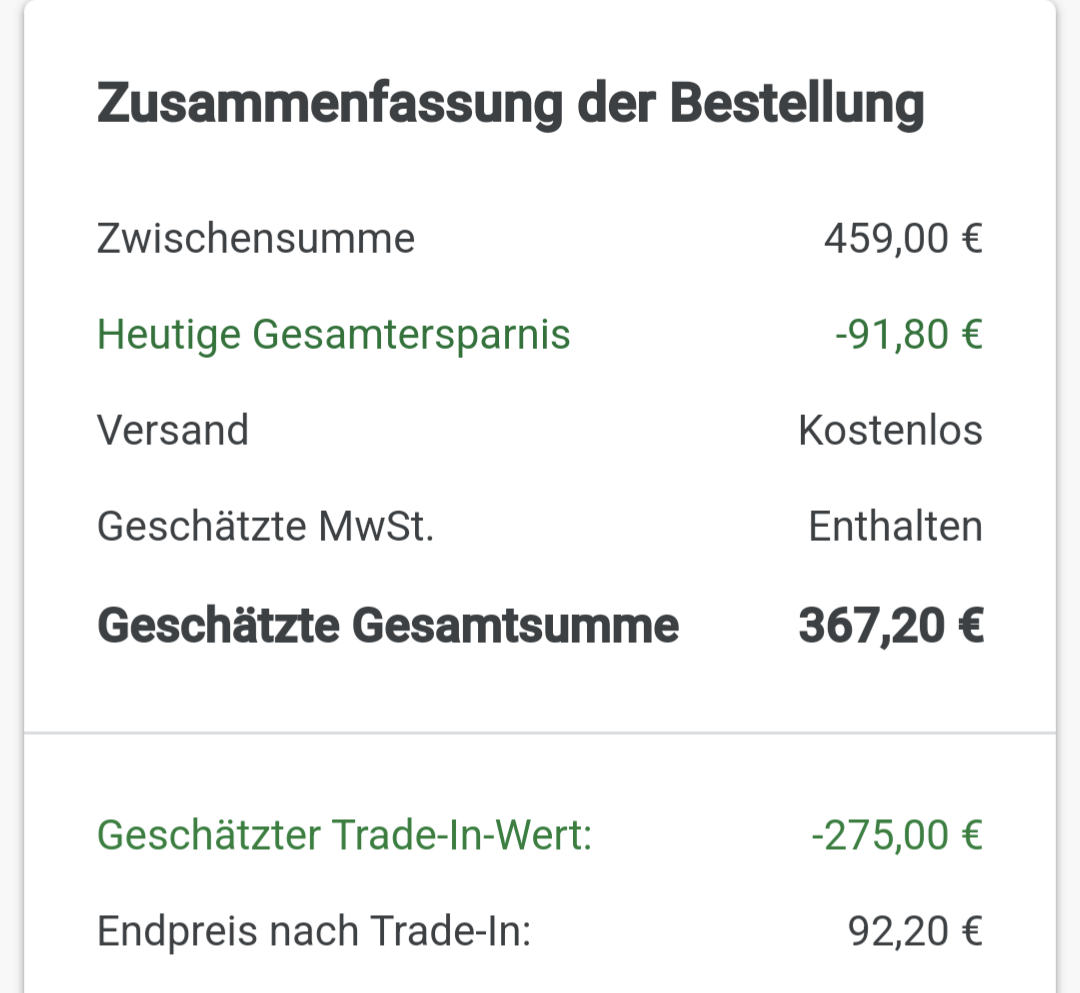
Task: Click the Enthalten tax value
Action: pos(895,526)
